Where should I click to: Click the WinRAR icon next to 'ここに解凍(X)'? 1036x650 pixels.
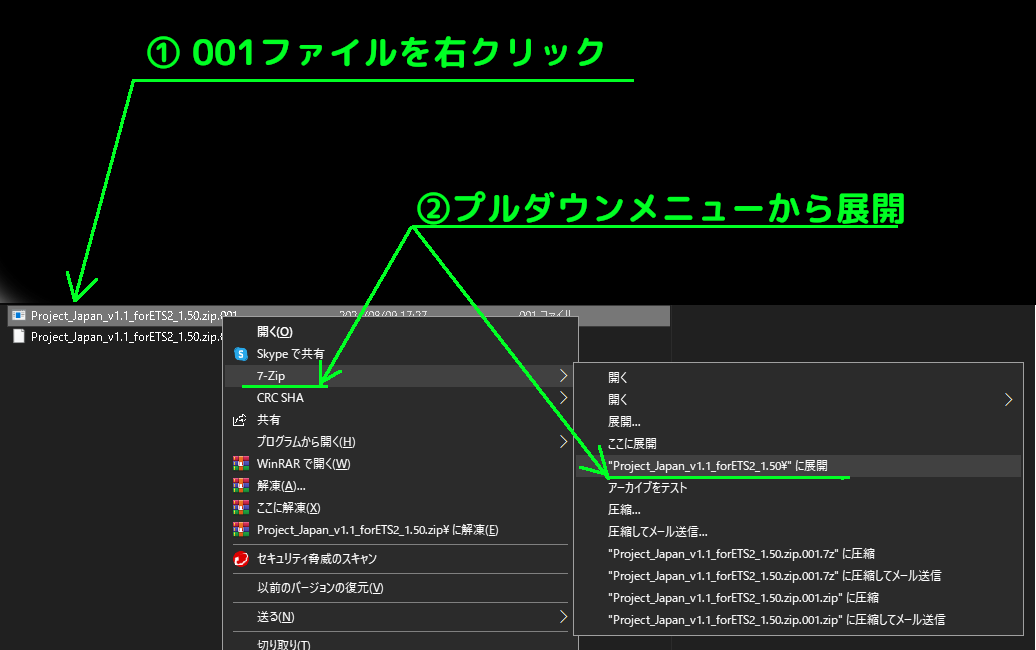pos(240,507)
